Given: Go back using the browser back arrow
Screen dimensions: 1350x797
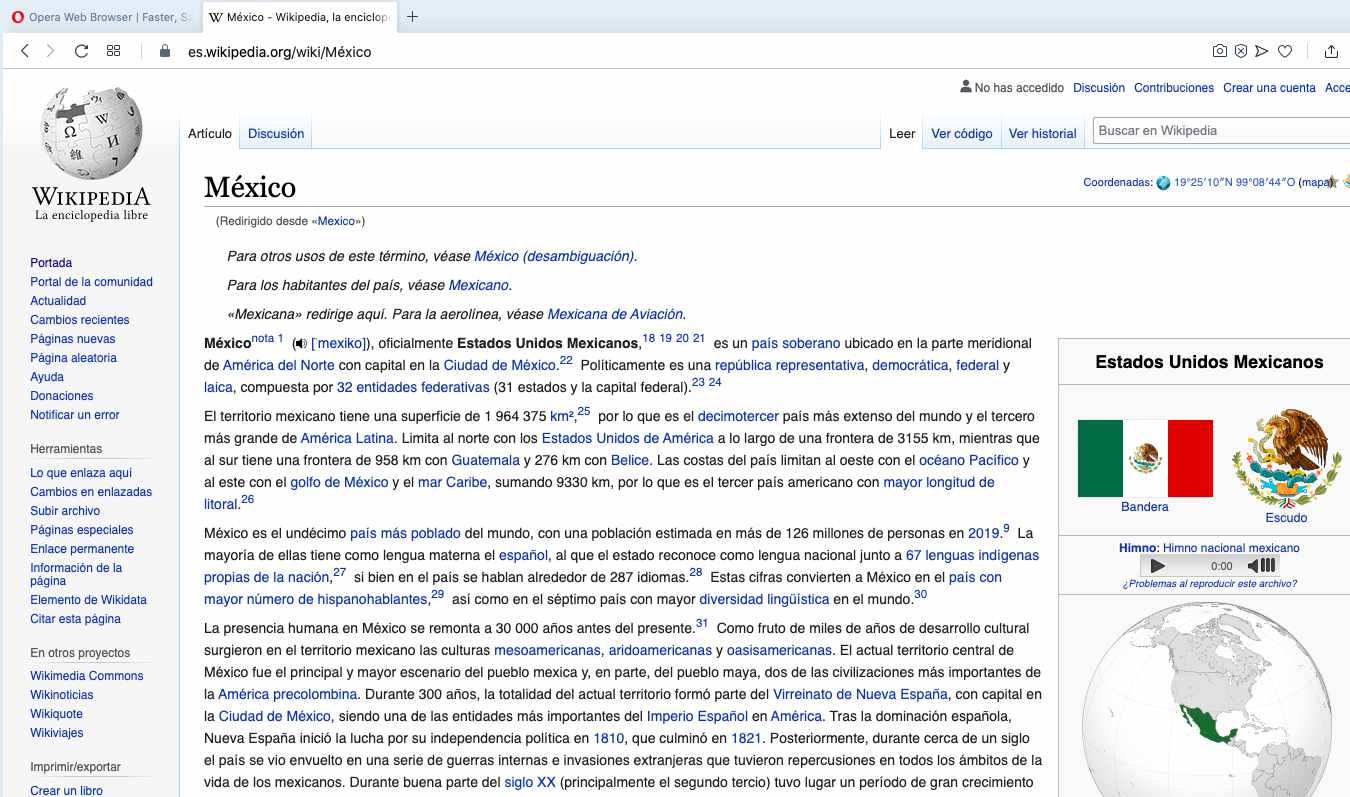Looking at the screenshot, I should tap(25, 51).
